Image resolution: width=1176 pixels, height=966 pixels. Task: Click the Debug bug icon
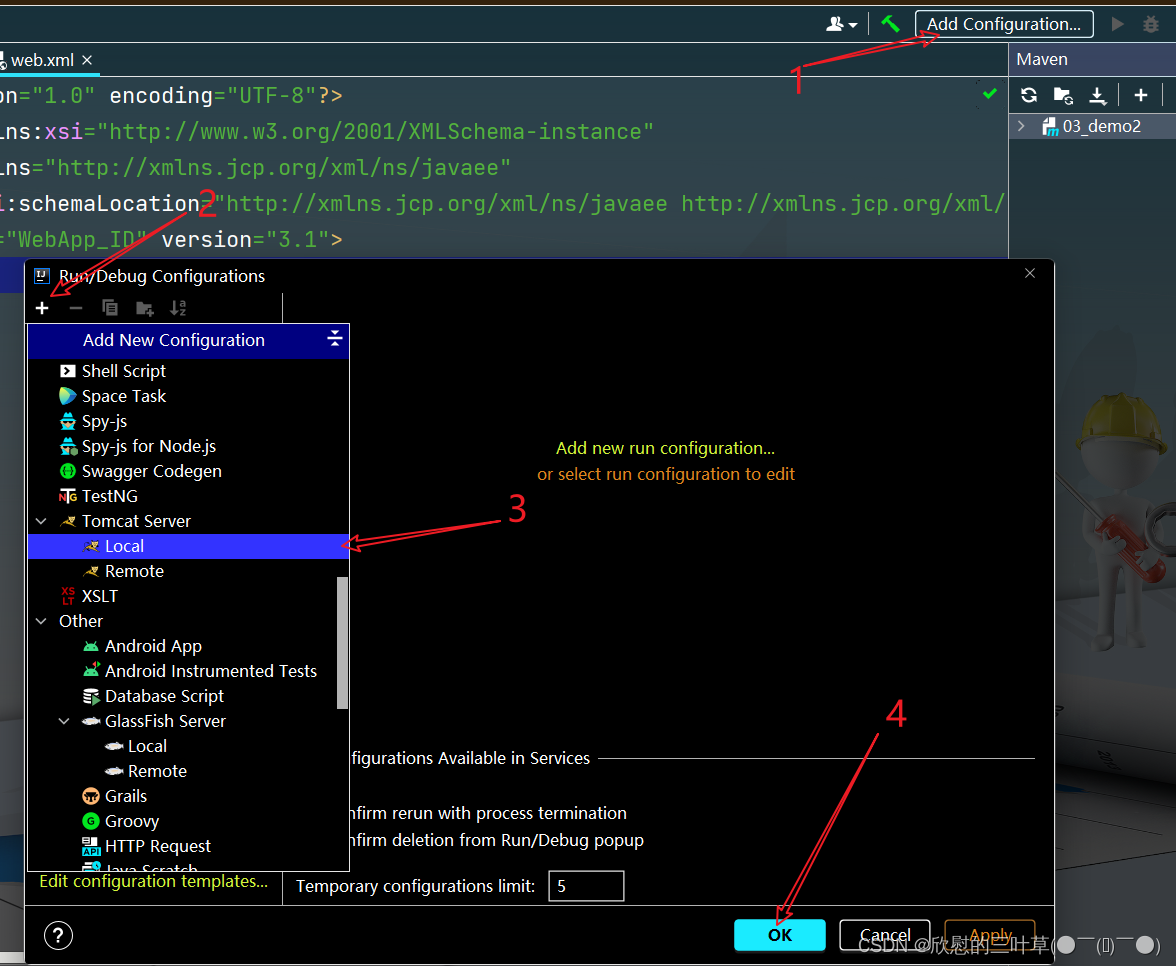[x=1150, y=24]
